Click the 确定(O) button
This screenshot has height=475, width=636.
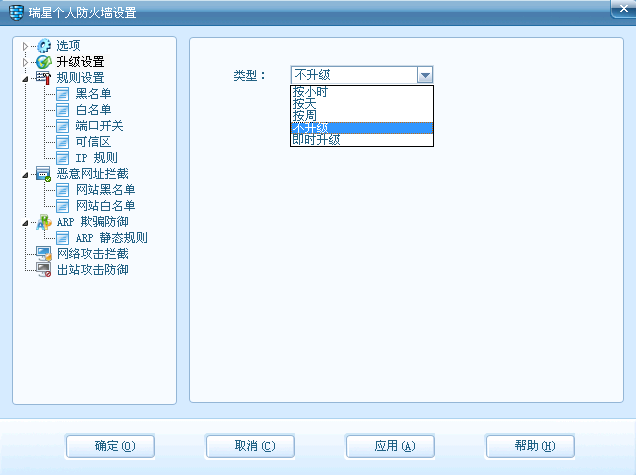(x=110, y=446)
